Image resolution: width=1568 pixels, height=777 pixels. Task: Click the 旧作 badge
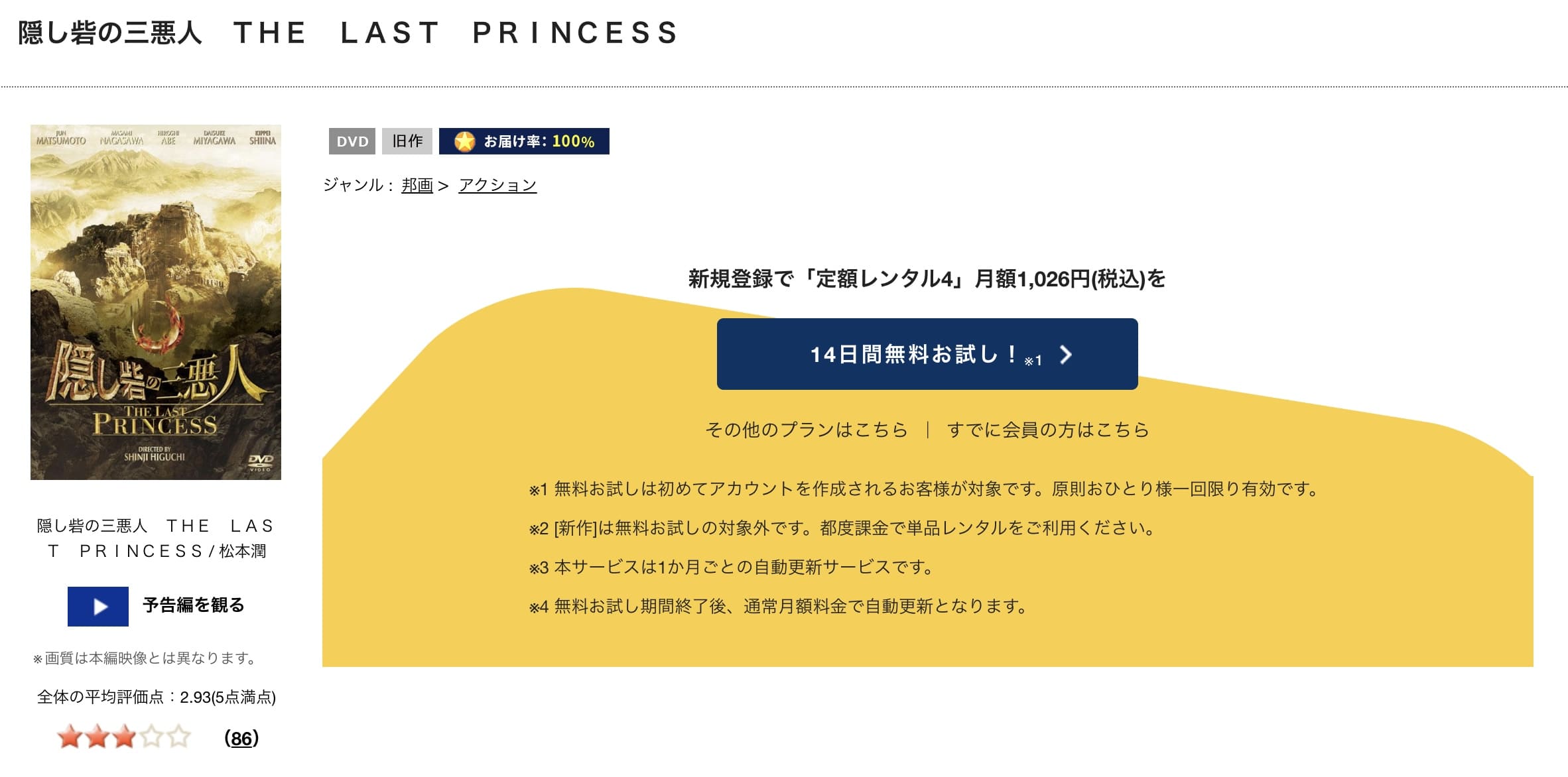pyautogui.click(x=407, y=141)
